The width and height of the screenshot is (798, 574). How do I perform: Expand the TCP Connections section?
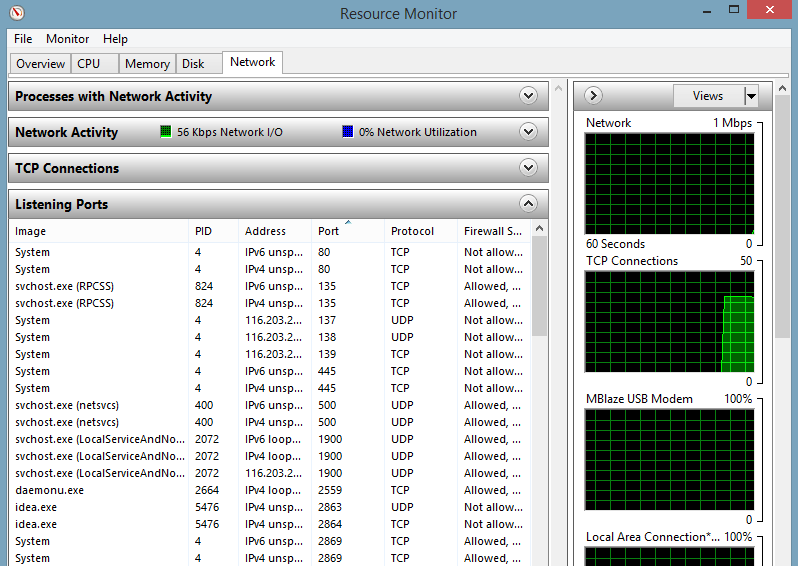[529, 168]
